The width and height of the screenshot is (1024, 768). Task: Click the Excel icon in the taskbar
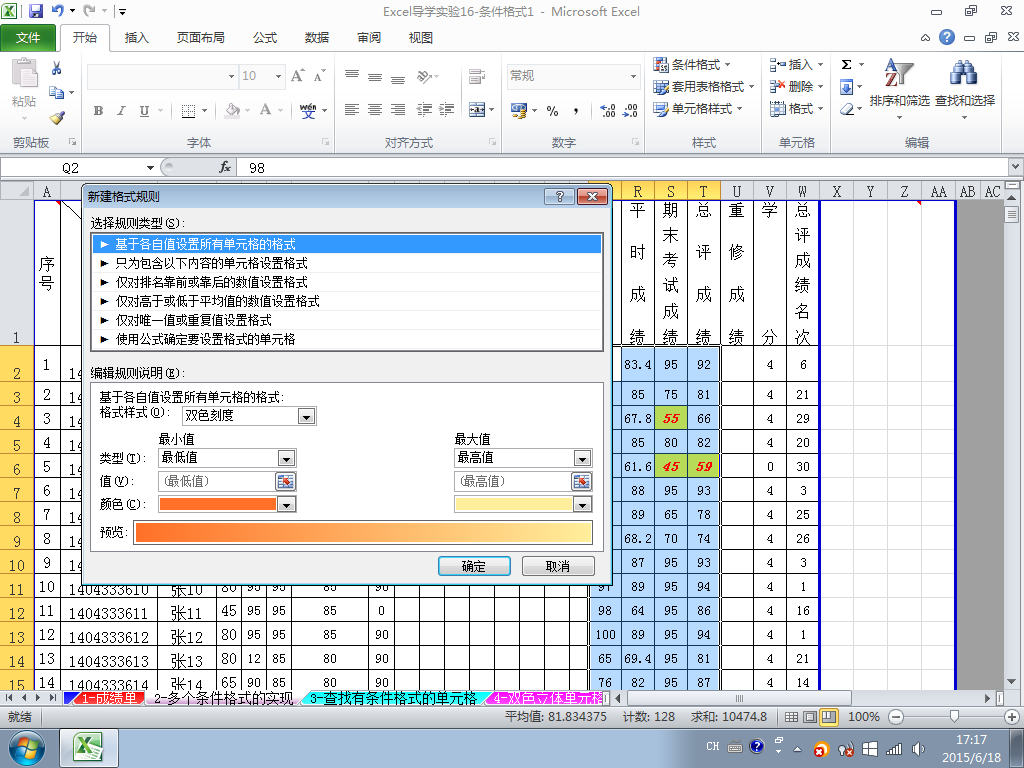[x=89, y=748]
